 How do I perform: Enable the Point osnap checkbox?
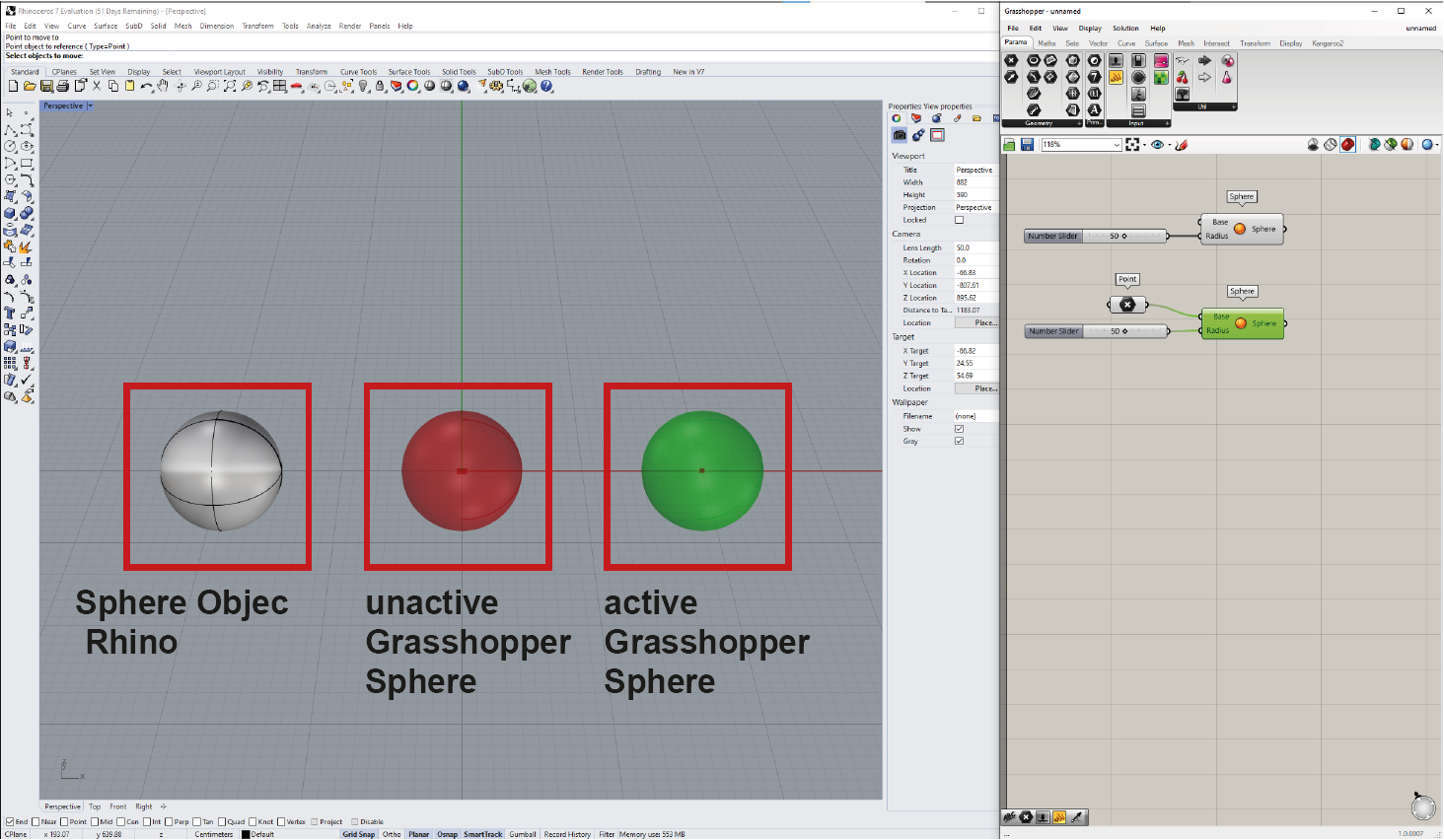pos(64,821)
